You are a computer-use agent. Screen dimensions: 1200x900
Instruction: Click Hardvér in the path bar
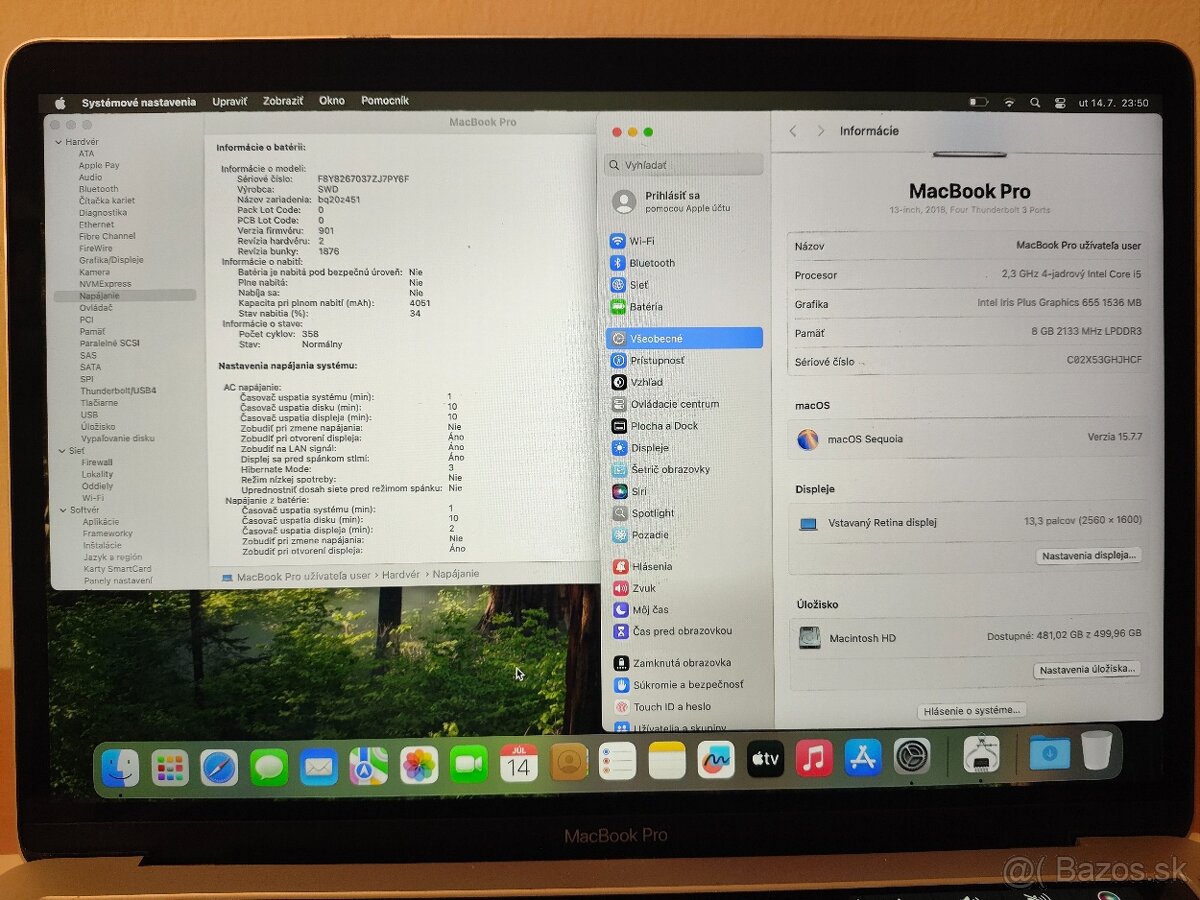click(x=401, y=575)
